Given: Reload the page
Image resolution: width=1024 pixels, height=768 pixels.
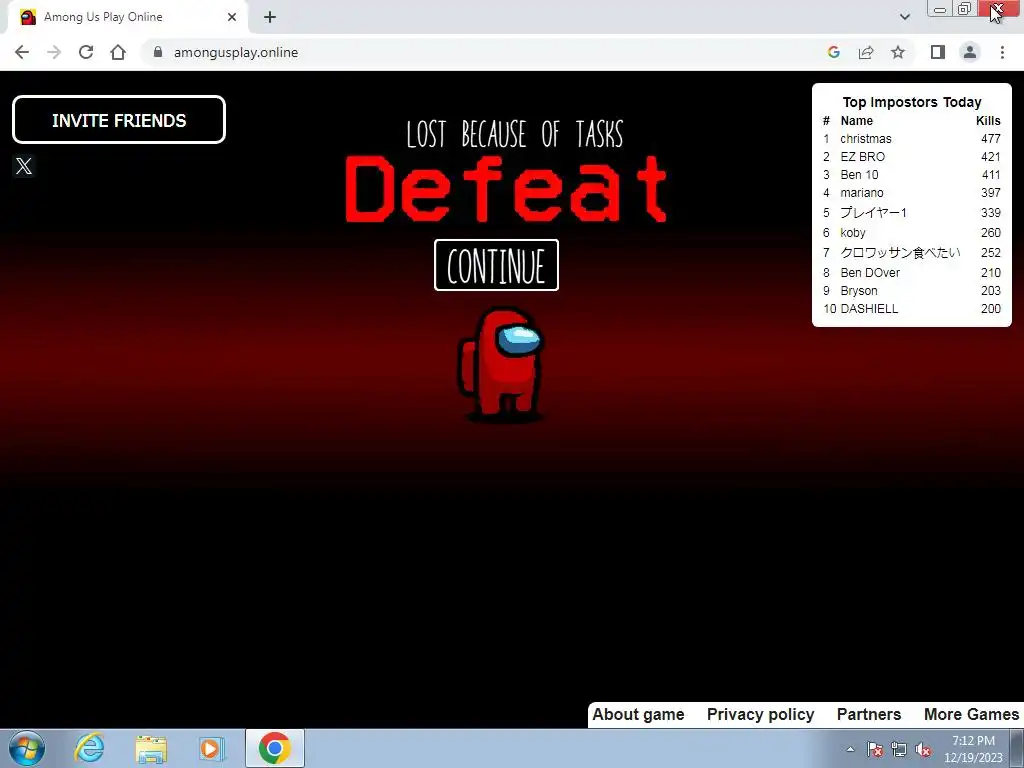Looking at the screenshot, I should [86, 52].
